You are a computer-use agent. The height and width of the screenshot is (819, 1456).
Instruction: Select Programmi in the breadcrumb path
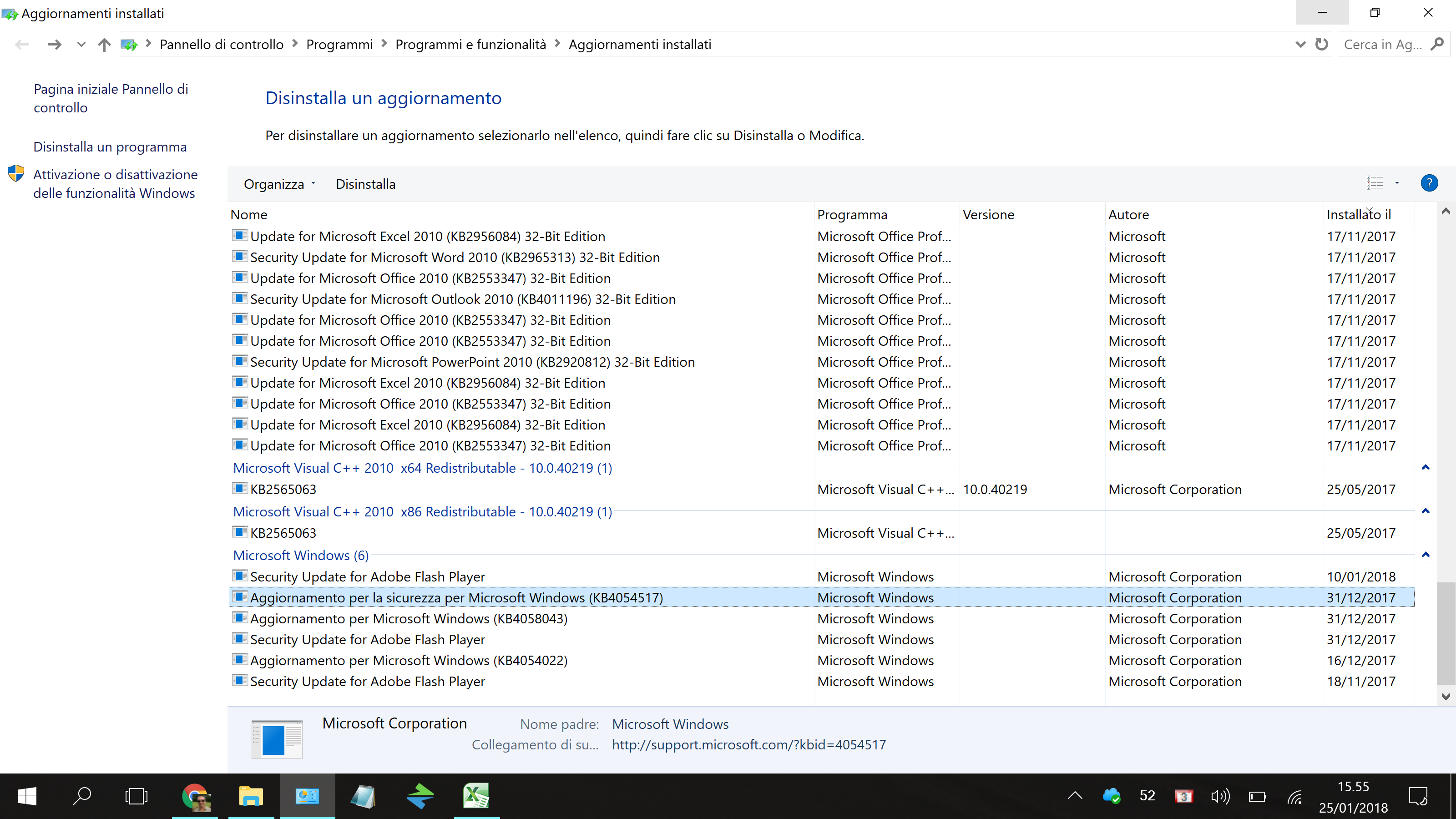[x=339, y=45]
